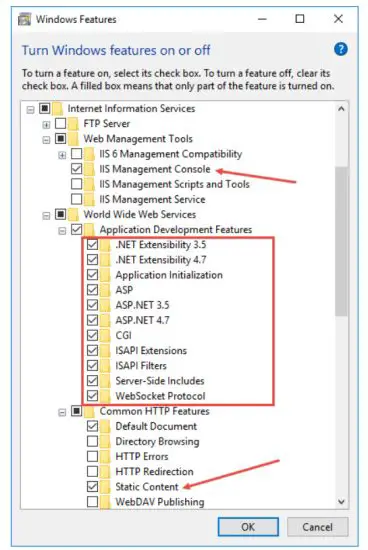This screenshot has width=368, height=550.
Task: Collapse World Wide Web Services node
Action: 46,216
